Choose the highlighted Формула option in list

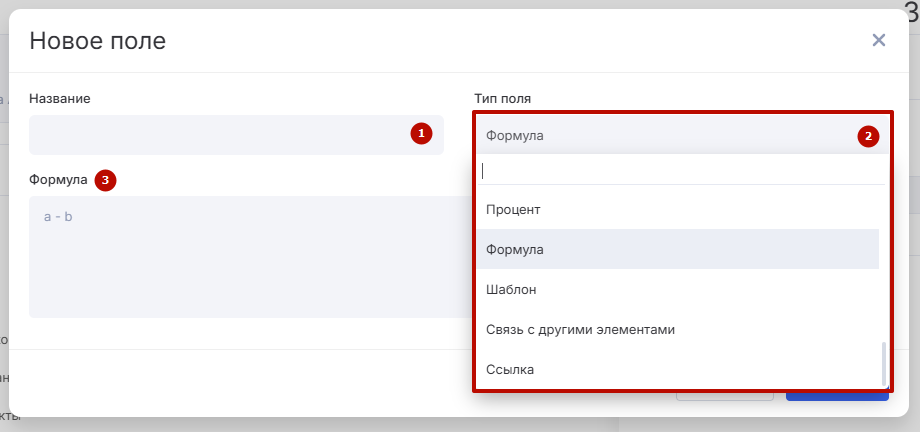pos(678,249)
